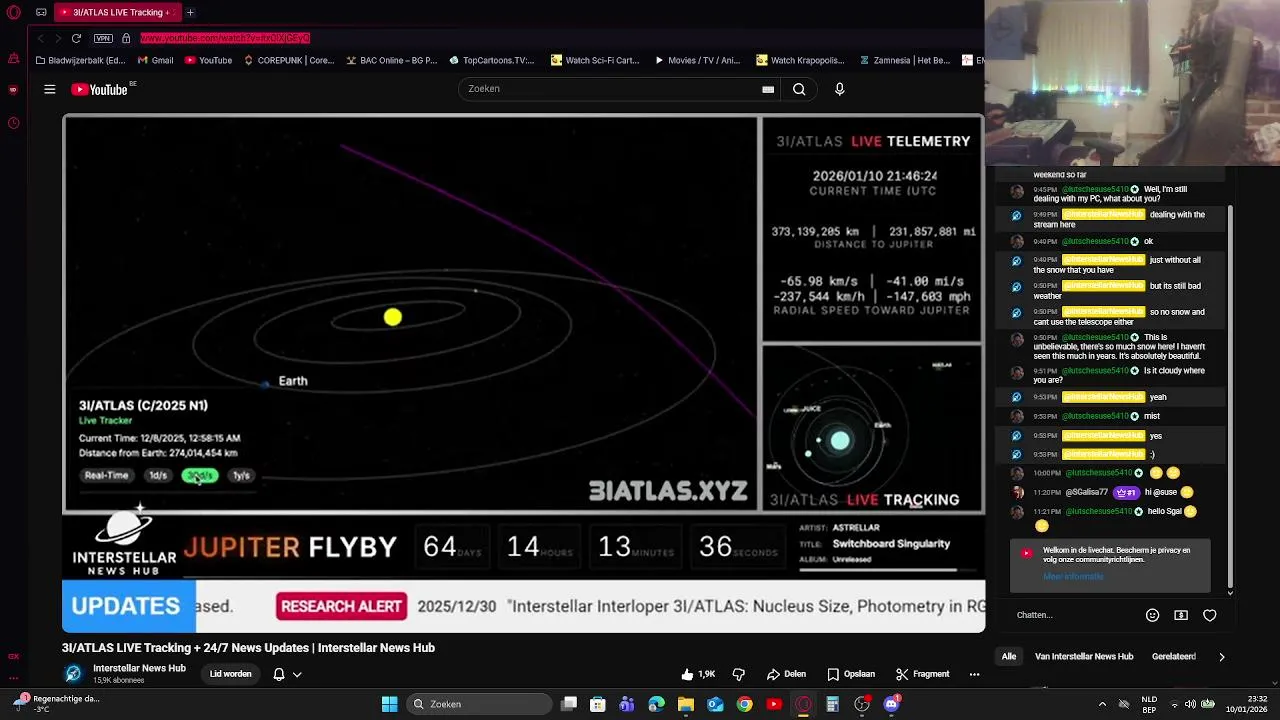1280x720 pixels.
Task: Open Microsoft Edge from the taskbar
Action: [x=656, y=704]
